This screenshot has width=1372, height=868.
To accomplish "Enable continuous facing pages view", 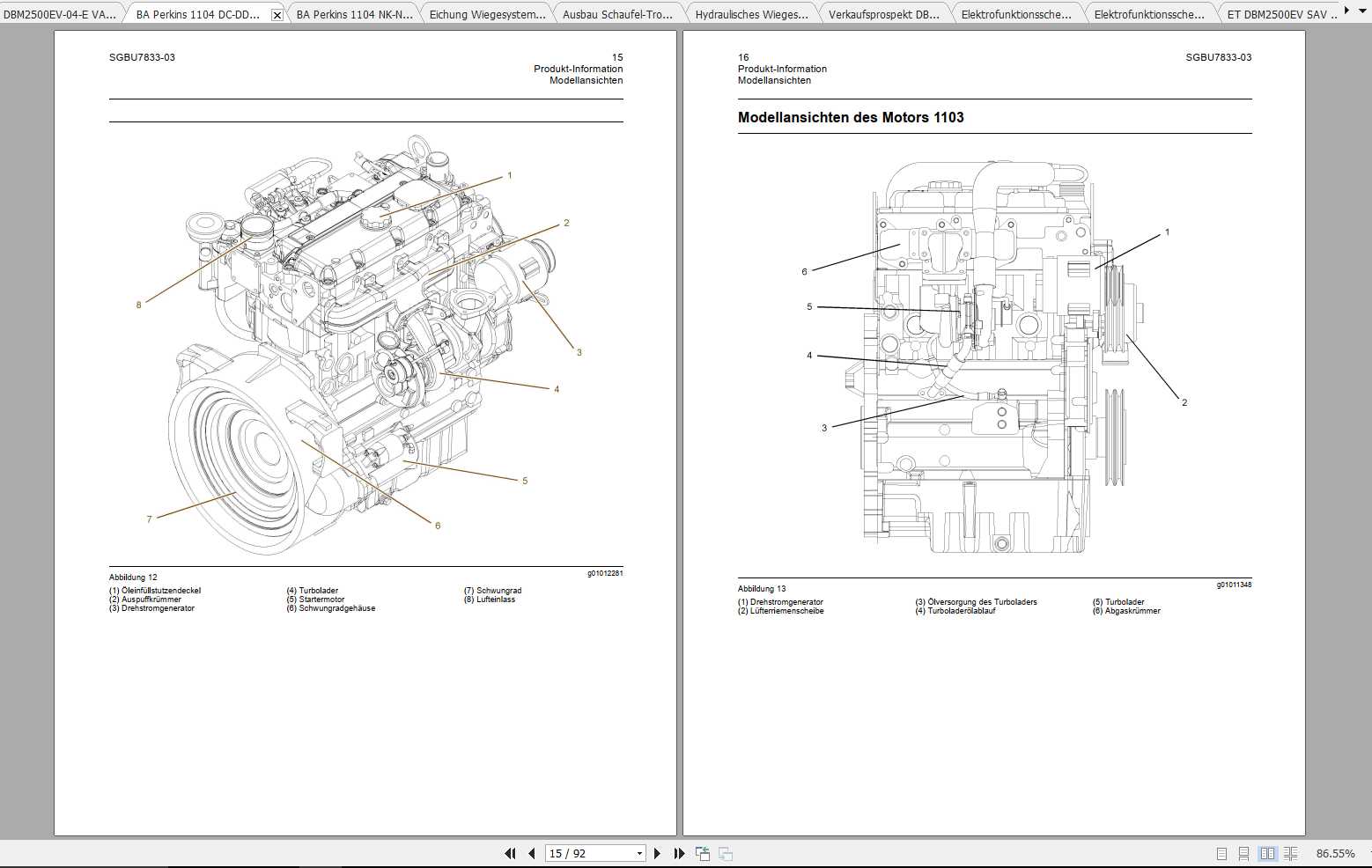I will pos(1290,853).
